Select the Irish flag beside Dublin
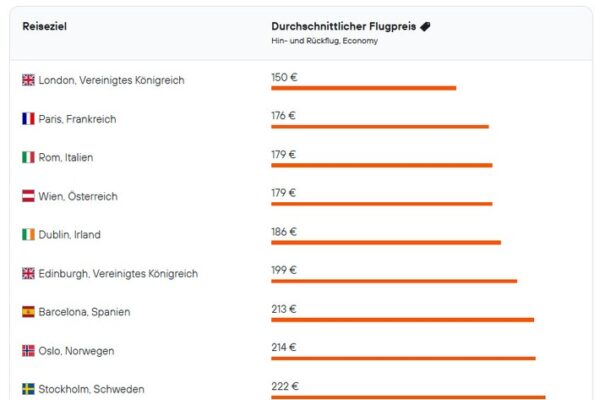The height and width of the screenshot is (400, 600). click(x=28, y=235)
